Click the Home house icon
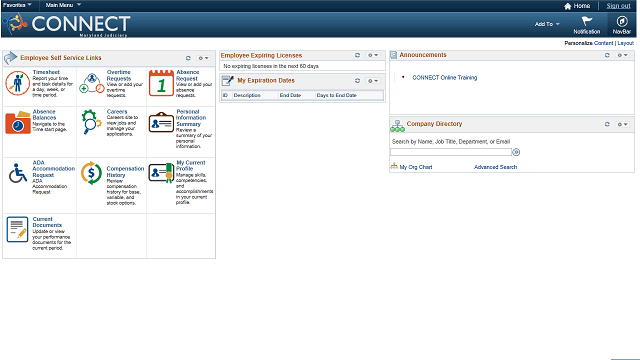Viewport: 640px width, 360px height. 567,6
